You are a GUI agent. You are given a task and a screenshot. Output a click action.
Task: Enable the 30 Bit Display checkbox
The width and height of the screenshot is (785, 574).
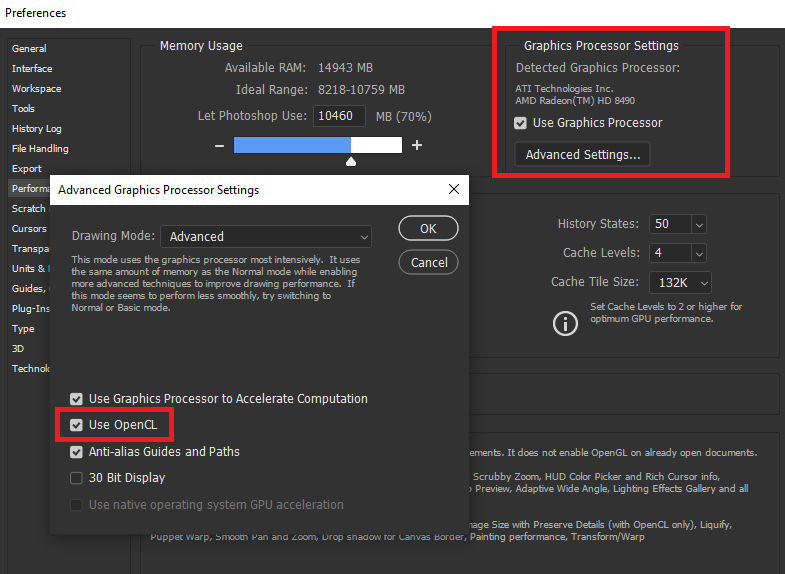pos(76,478)
